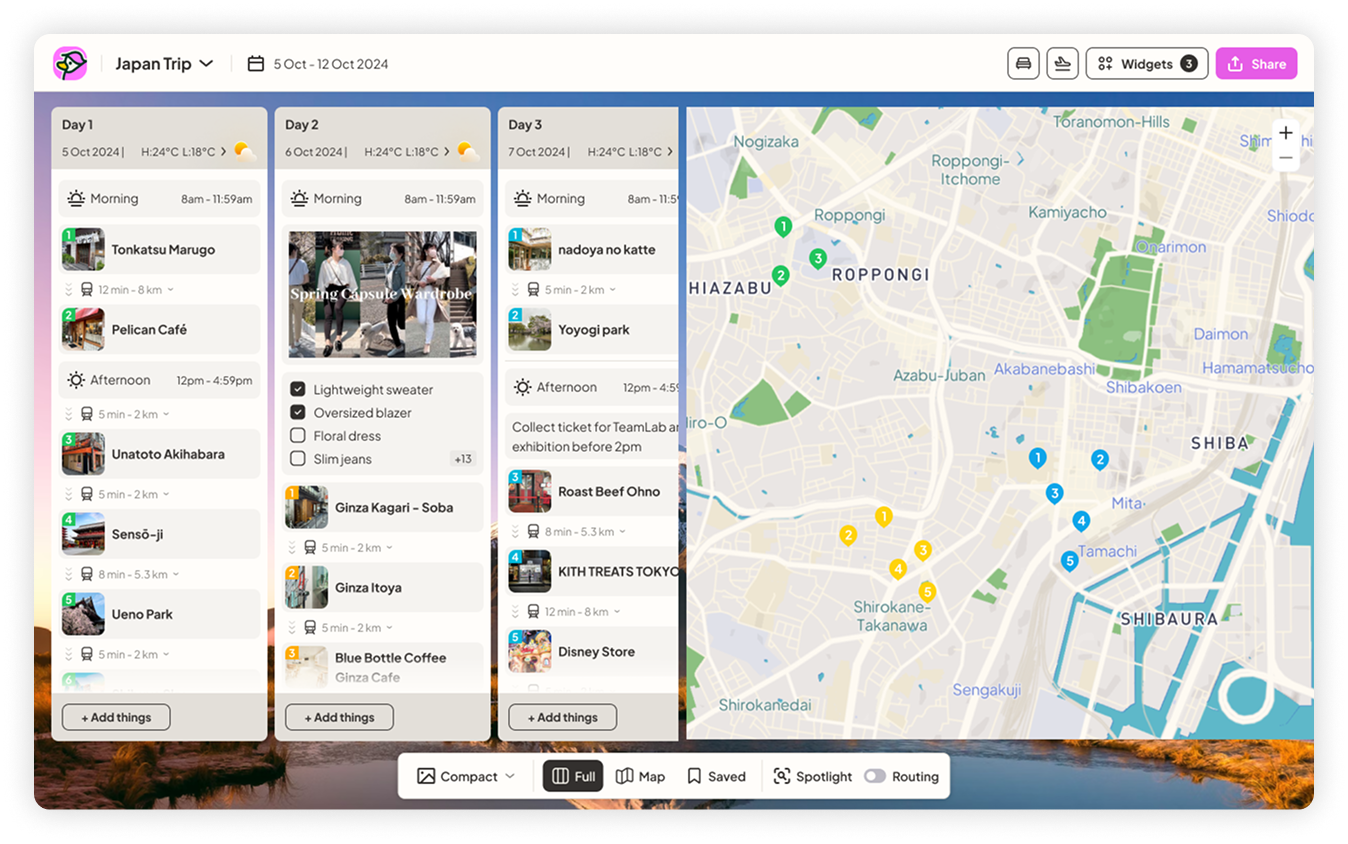Click blue map pin number 3

(1054, 493)
